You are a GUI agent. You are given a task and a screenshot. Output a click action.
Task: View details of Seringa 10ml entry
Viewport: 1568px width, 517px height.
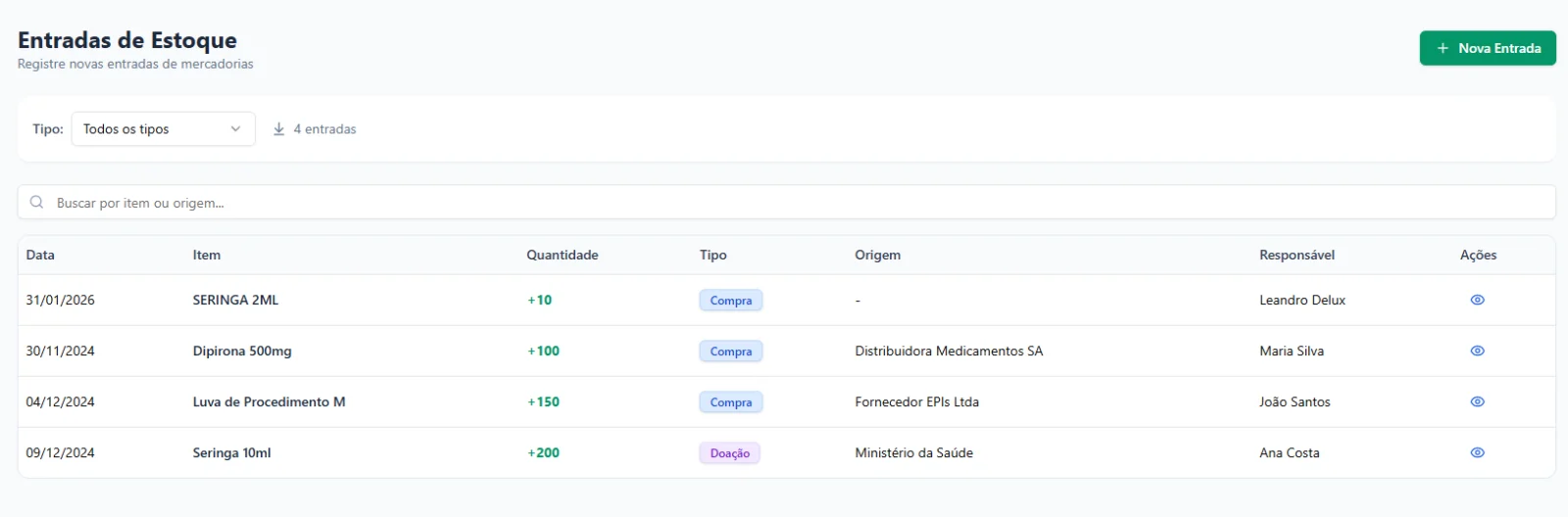pyautogui.click(x=1477, y=453)
